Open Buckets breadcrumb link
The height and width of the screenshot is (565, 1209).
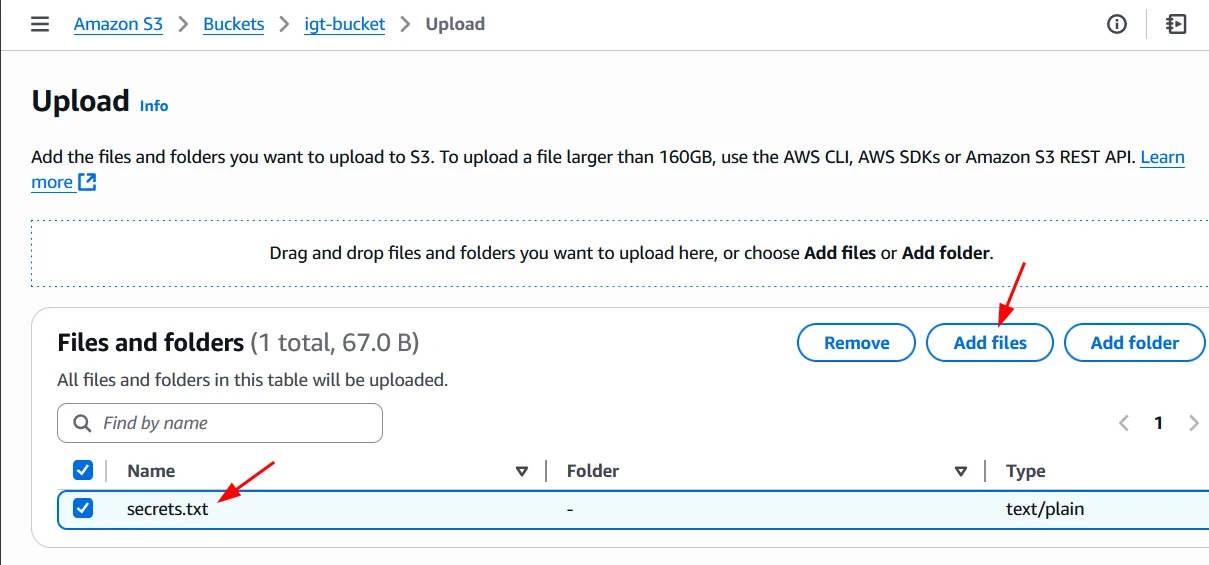pos(233,24)
